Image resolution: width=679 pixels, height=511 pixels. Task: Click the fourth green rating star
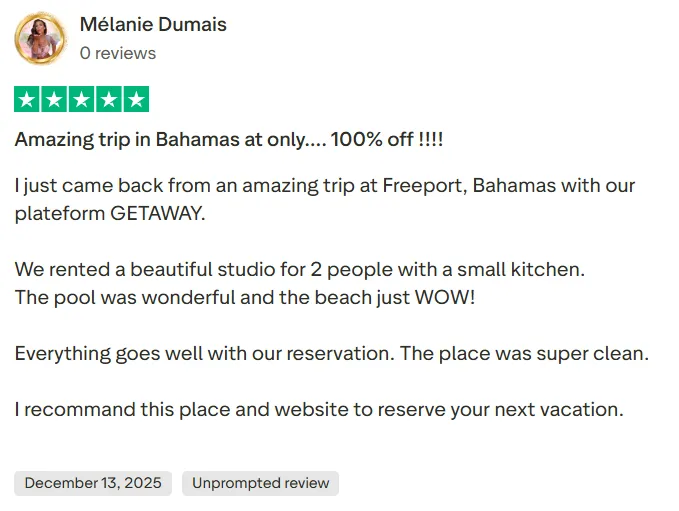pos(109,99)
